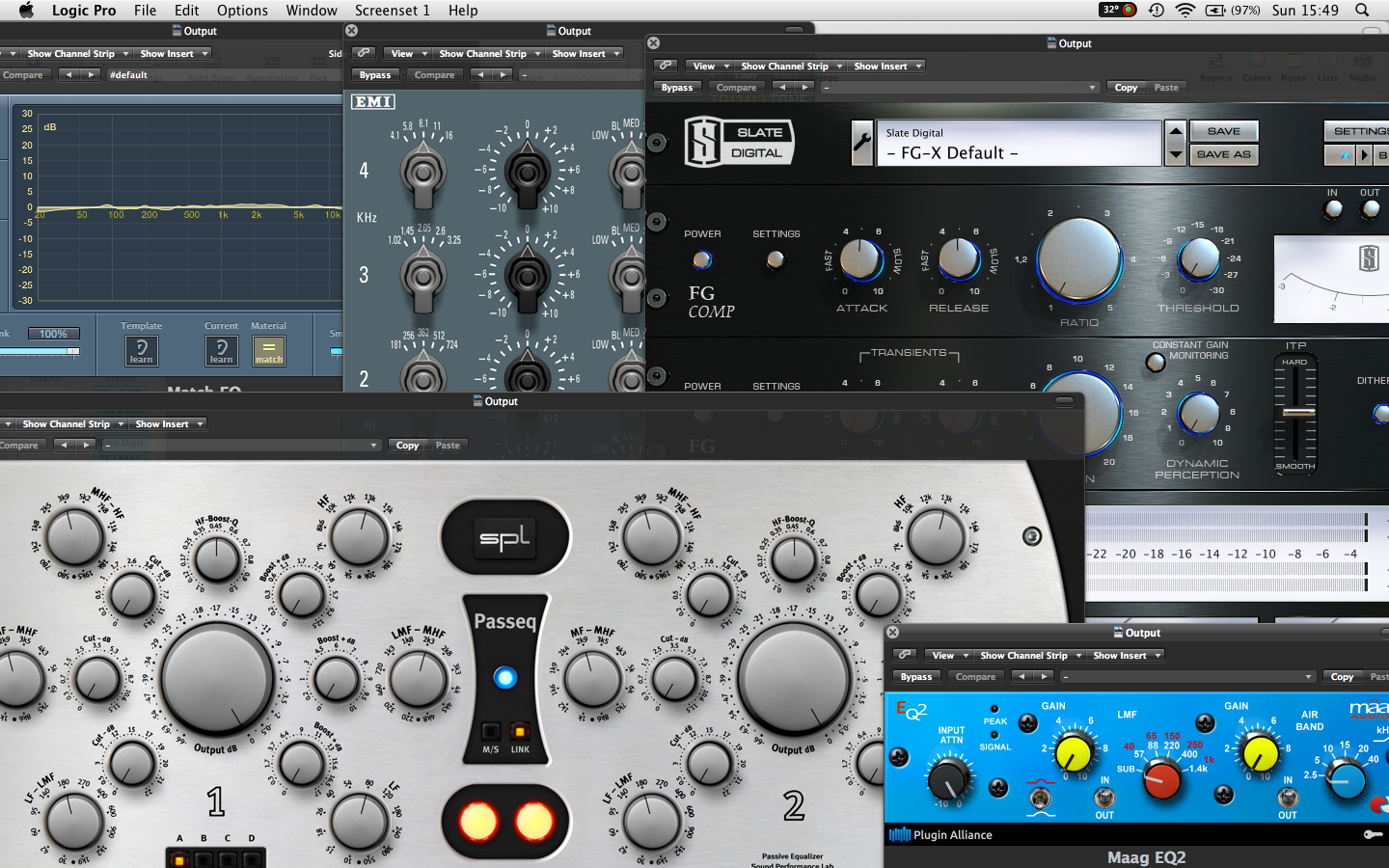Screen dimensions: 1389x868
Task: Open the Logic Pro menu
Action: coord(84,10)
